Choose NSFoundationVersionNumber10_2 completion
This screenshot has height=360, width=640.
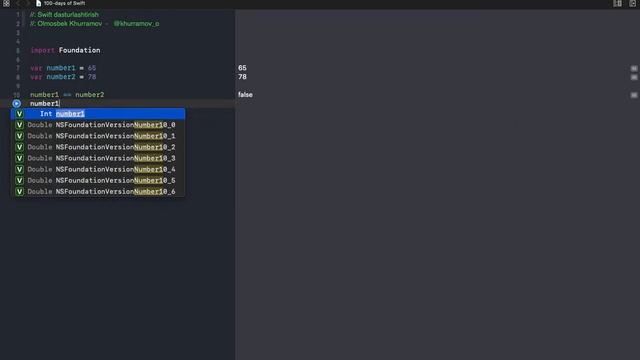coord(98,147)
